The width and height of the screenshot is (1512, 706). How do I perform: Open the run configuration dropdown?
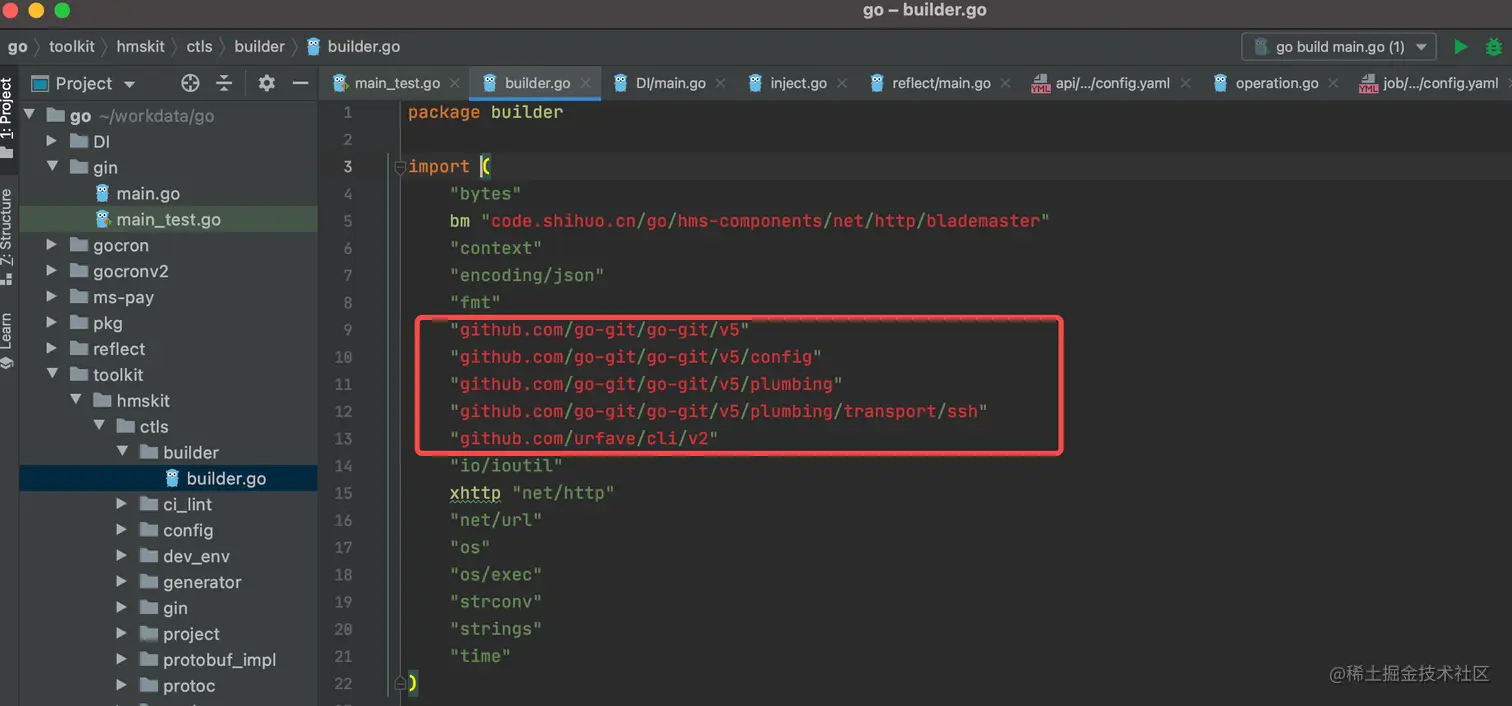(1339, 47)
